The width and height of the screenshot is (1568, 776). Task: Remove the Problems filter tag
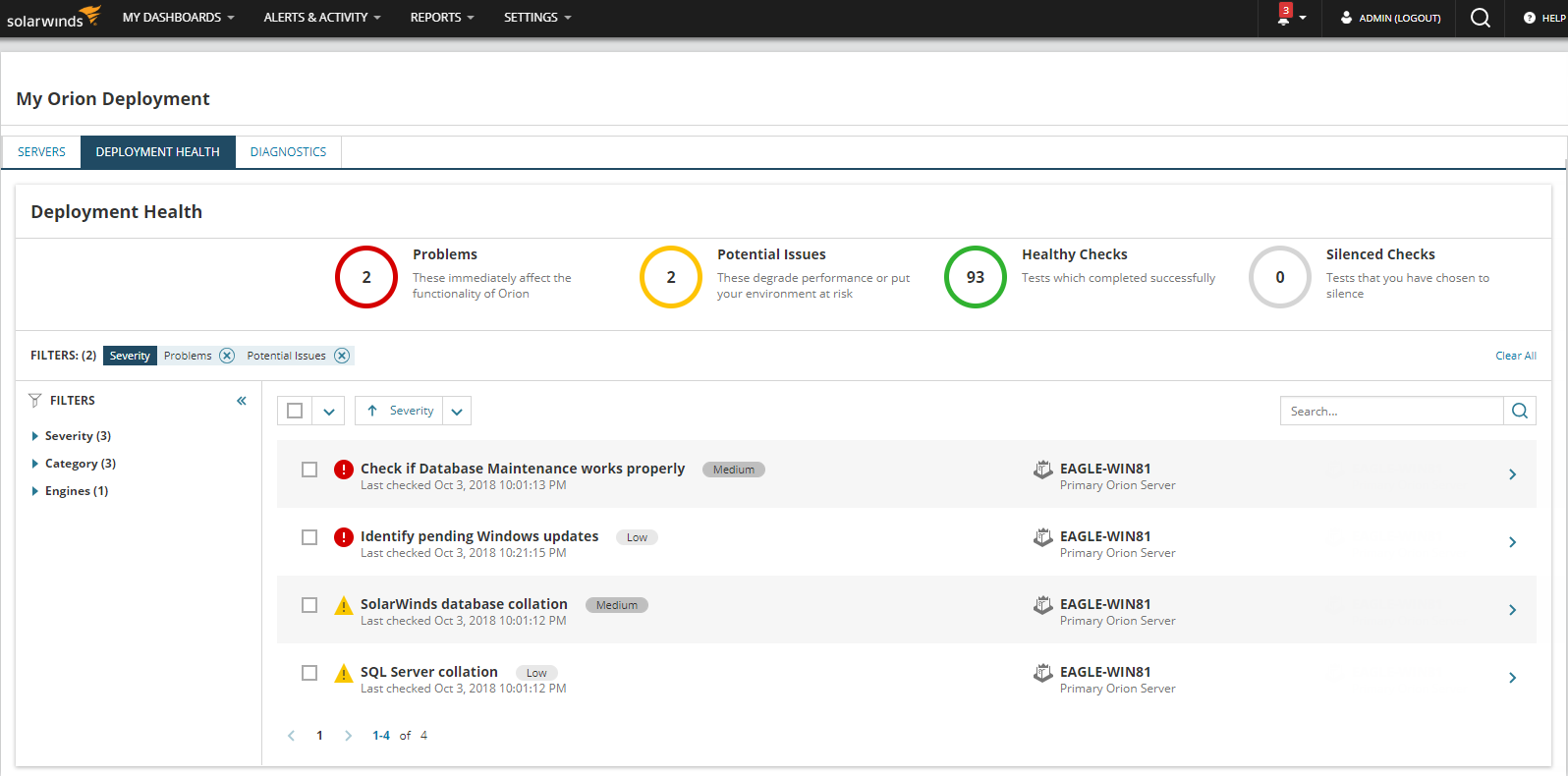227,356
